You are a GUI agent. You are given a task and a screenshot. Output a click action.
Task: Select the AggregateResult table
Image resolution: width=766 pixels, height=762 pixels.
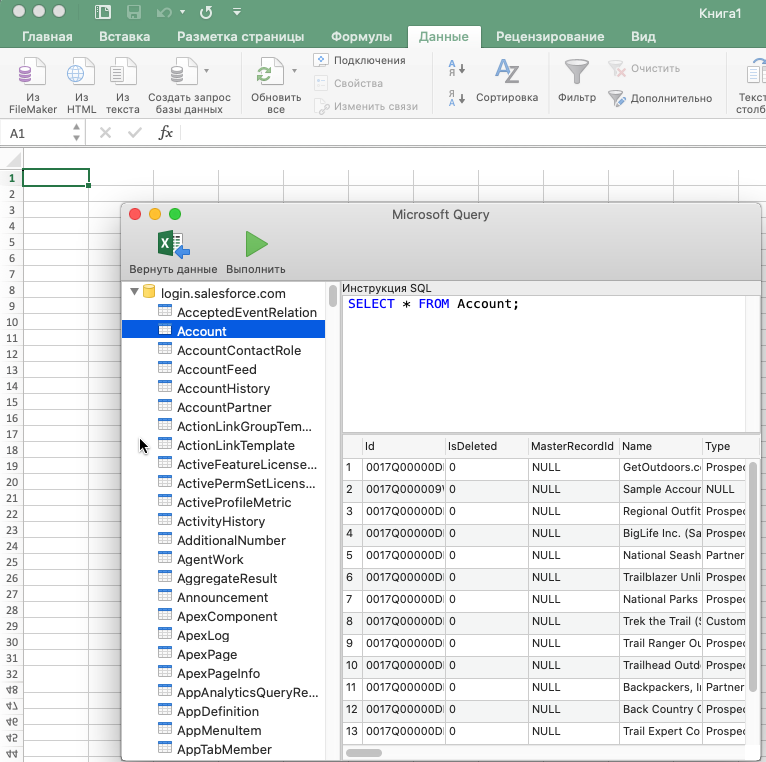[223, 579]
